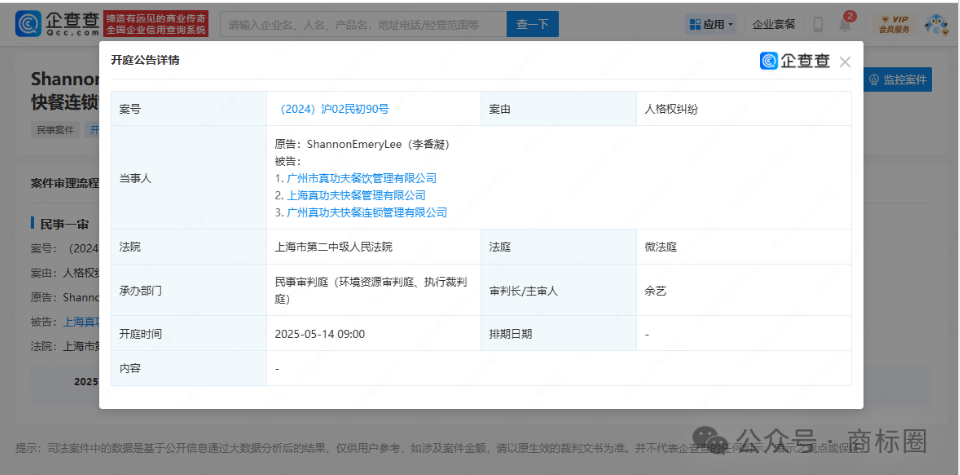Close the 开庭公告详情 dialog
960x475 pixels.
[845, 62]
